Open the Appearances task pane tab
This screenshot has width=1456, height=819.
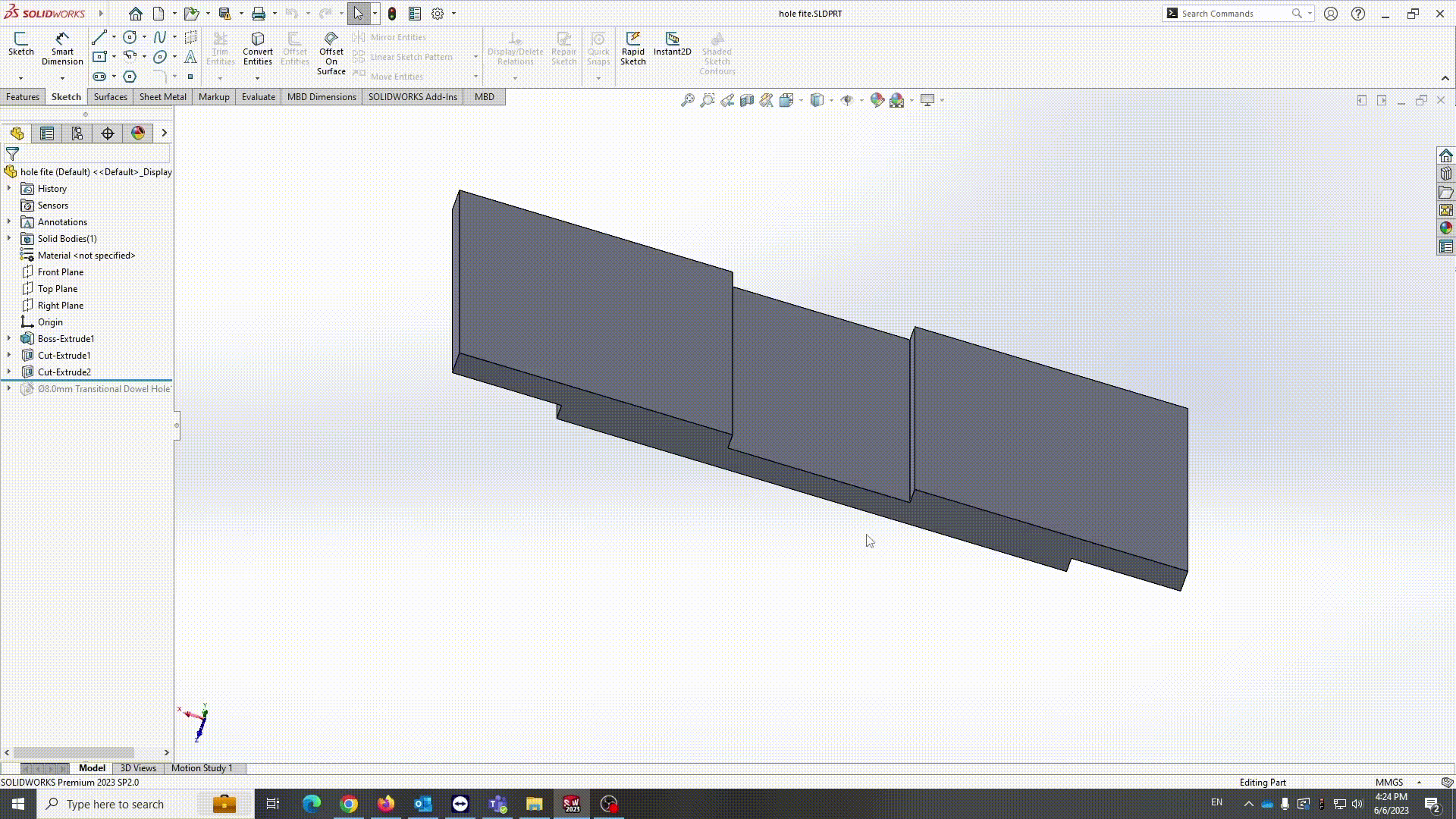click(1446, 228)
